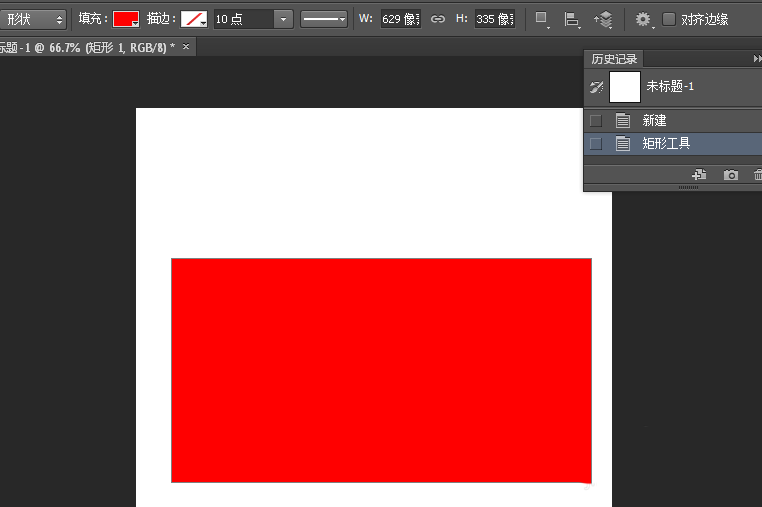The height and width of the screenshot is (507, 762).
Task: Click the link width and height chain icon
Action: [x=437, y=19]
